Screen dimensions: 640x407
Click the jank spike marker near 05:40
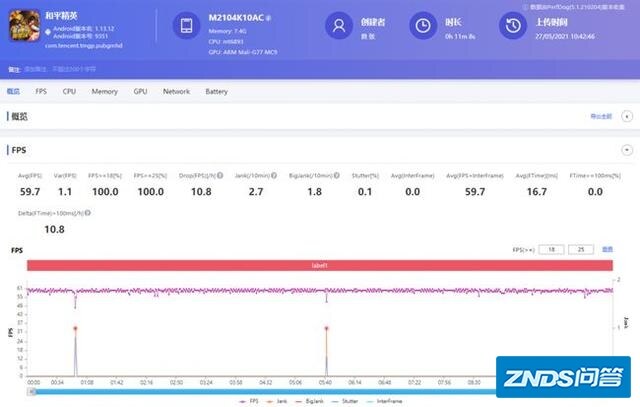pos(326,328)
